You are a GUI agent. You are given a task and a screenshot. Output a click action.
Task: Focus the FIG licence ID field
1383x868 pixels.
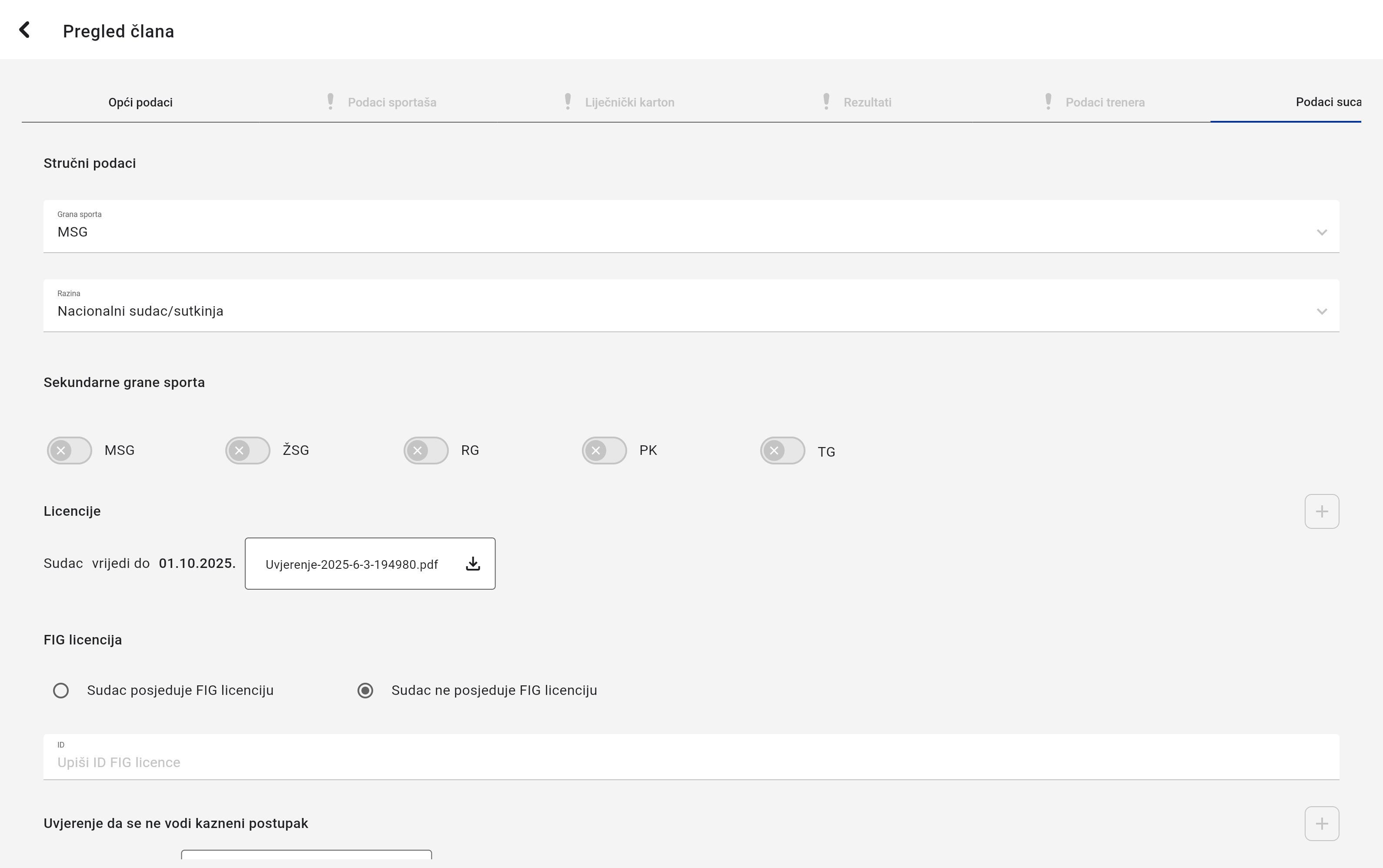691,762
